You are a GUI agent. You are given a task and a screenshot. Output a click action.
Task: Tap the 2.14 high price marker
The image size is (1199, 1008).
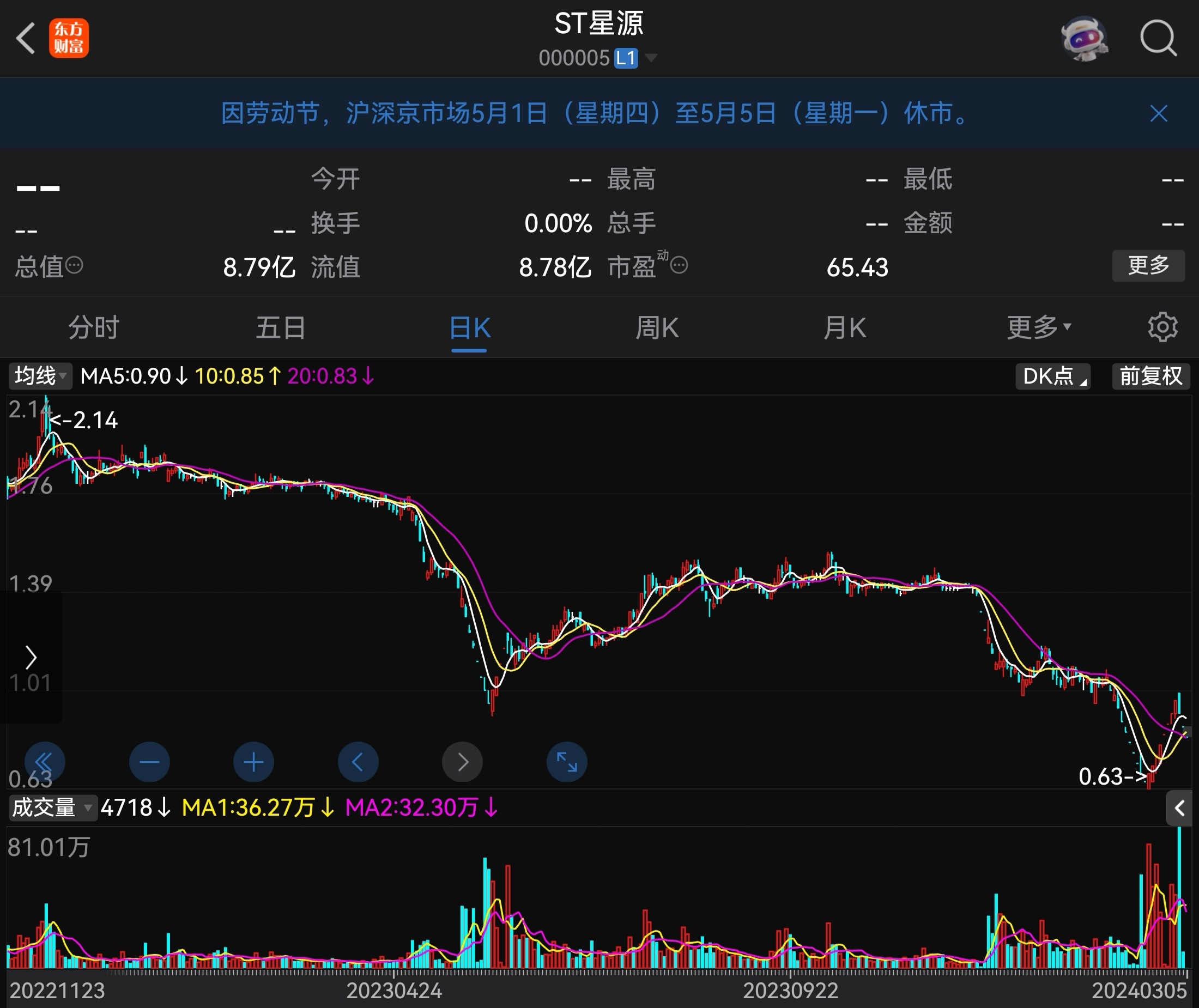point(84,421)
